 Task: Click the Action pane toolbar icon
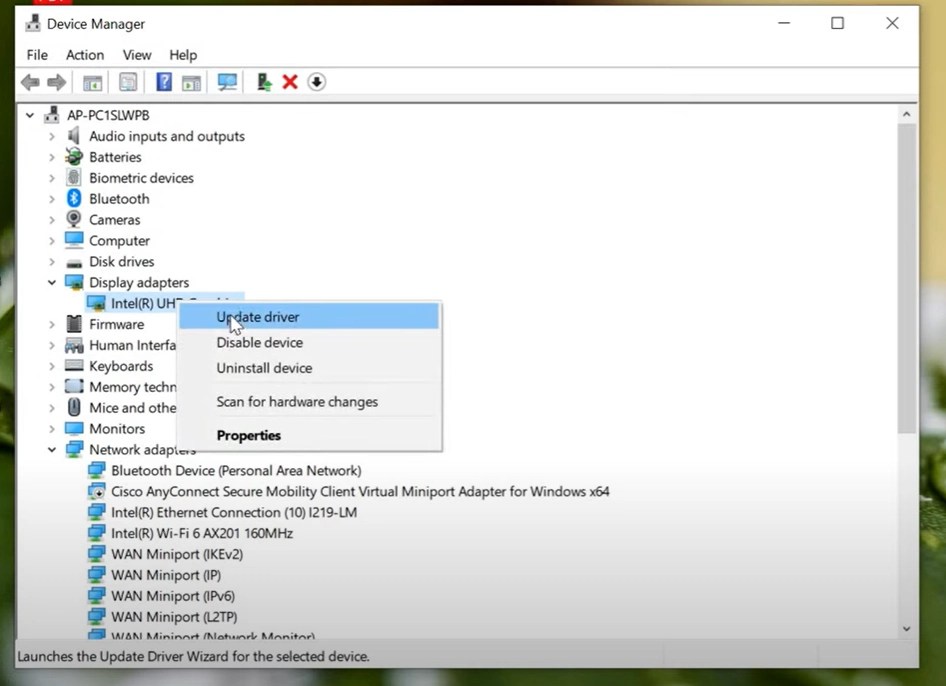coord(191,83)
